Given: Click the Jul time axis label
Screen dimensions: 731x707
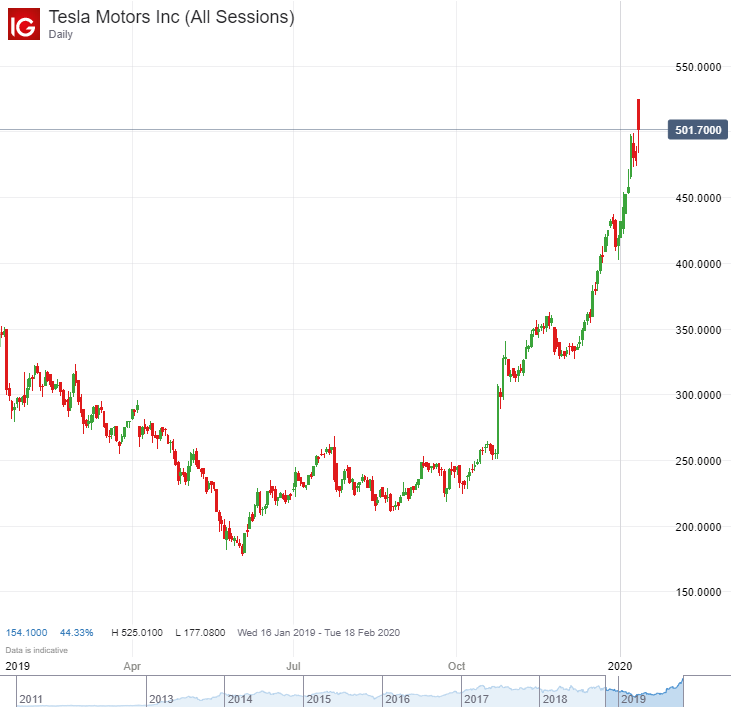Looking at the screenshot, I should coord(293,666).
